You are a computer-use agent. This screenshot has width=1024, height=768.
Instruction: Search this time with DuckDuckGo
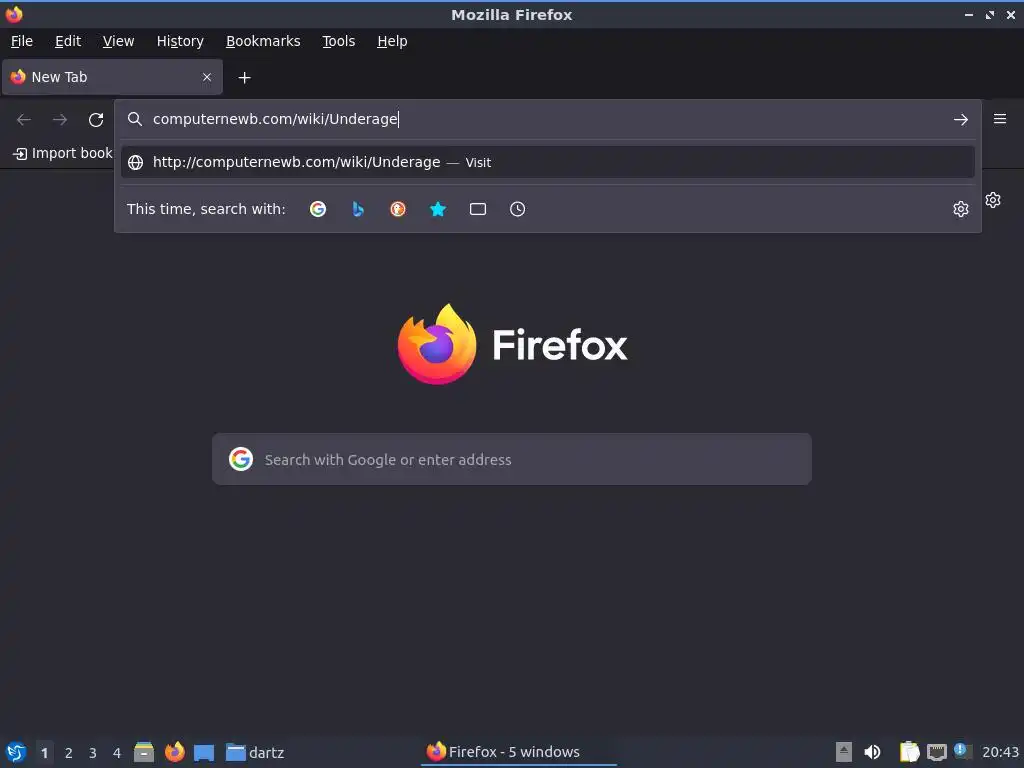pyautogui.click(x=398, y=209)
